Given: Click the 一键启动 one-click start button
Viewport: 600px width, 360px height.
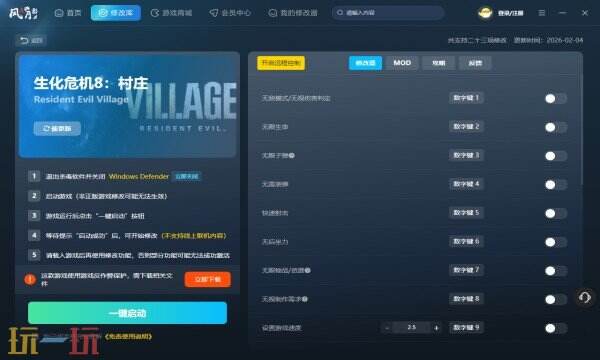Looking at the screenshot, I should (x=127, y=313).
